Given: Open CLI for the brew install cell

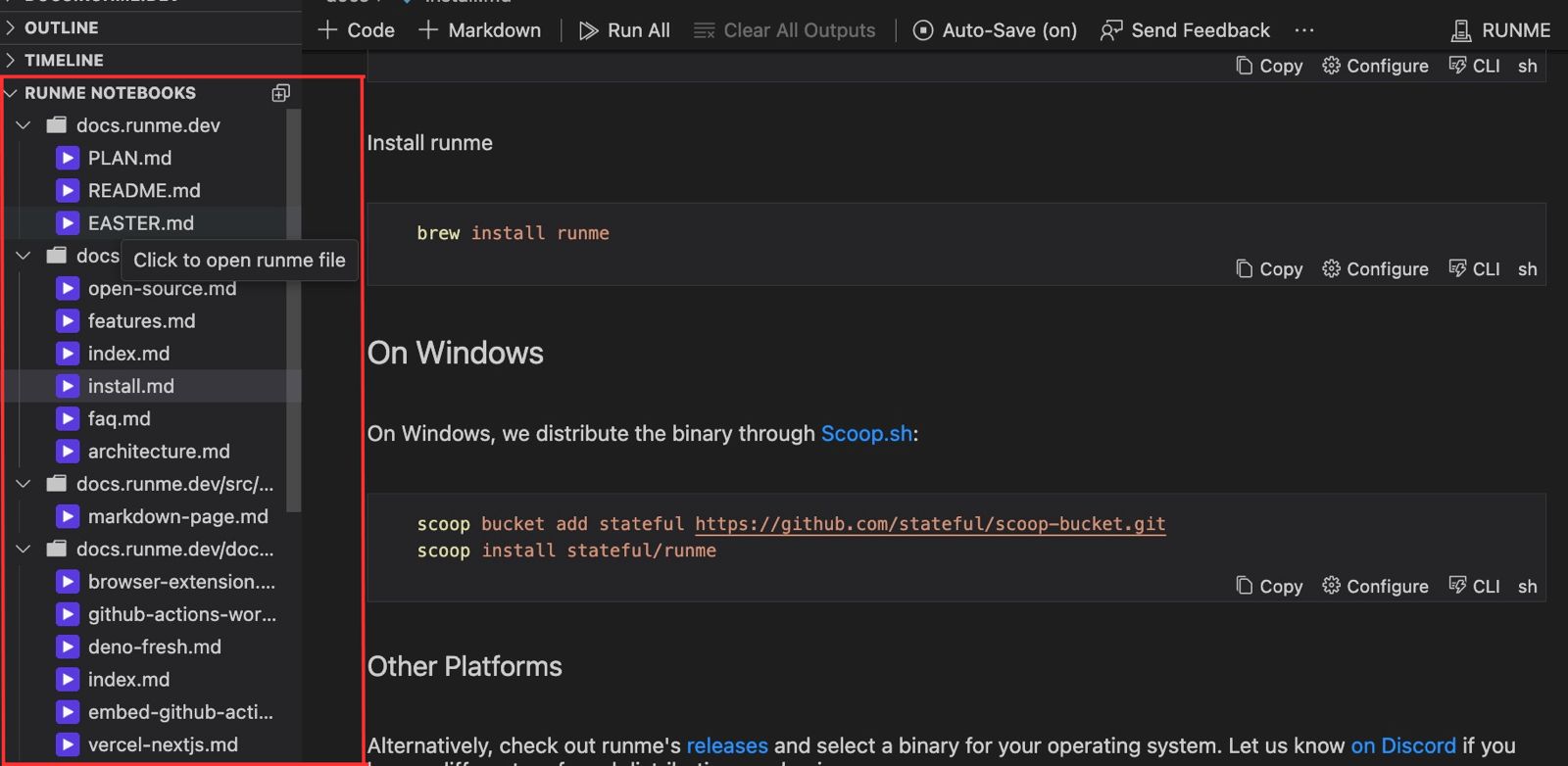Looking at the screenshot, I should point(1474,268).
